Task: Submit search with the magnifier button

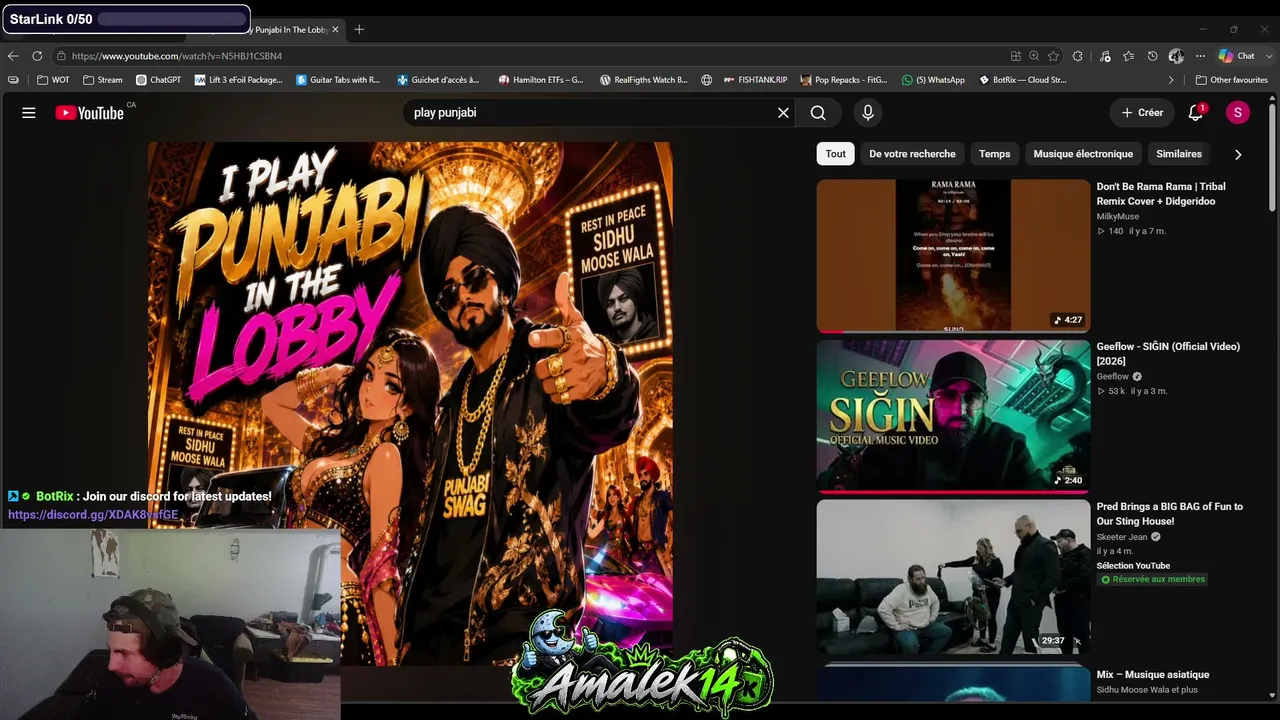Action: [818, 113]
